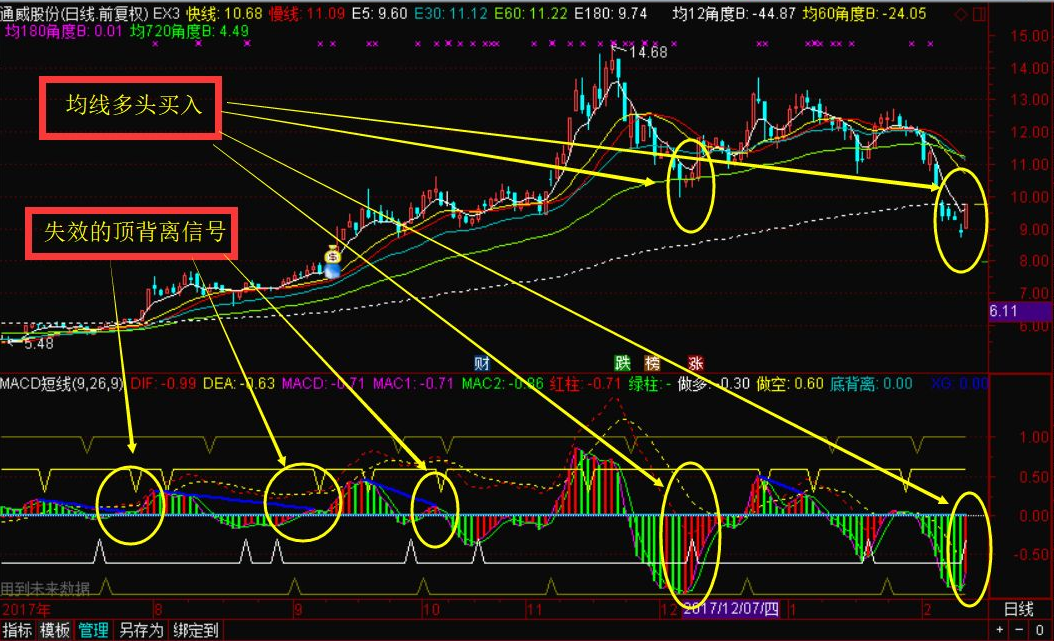Image resolution: width=1054 pixels, height=641 pixels.
Task: Click the 用到未来数据 warning text
Action: [x=45, y=589]
